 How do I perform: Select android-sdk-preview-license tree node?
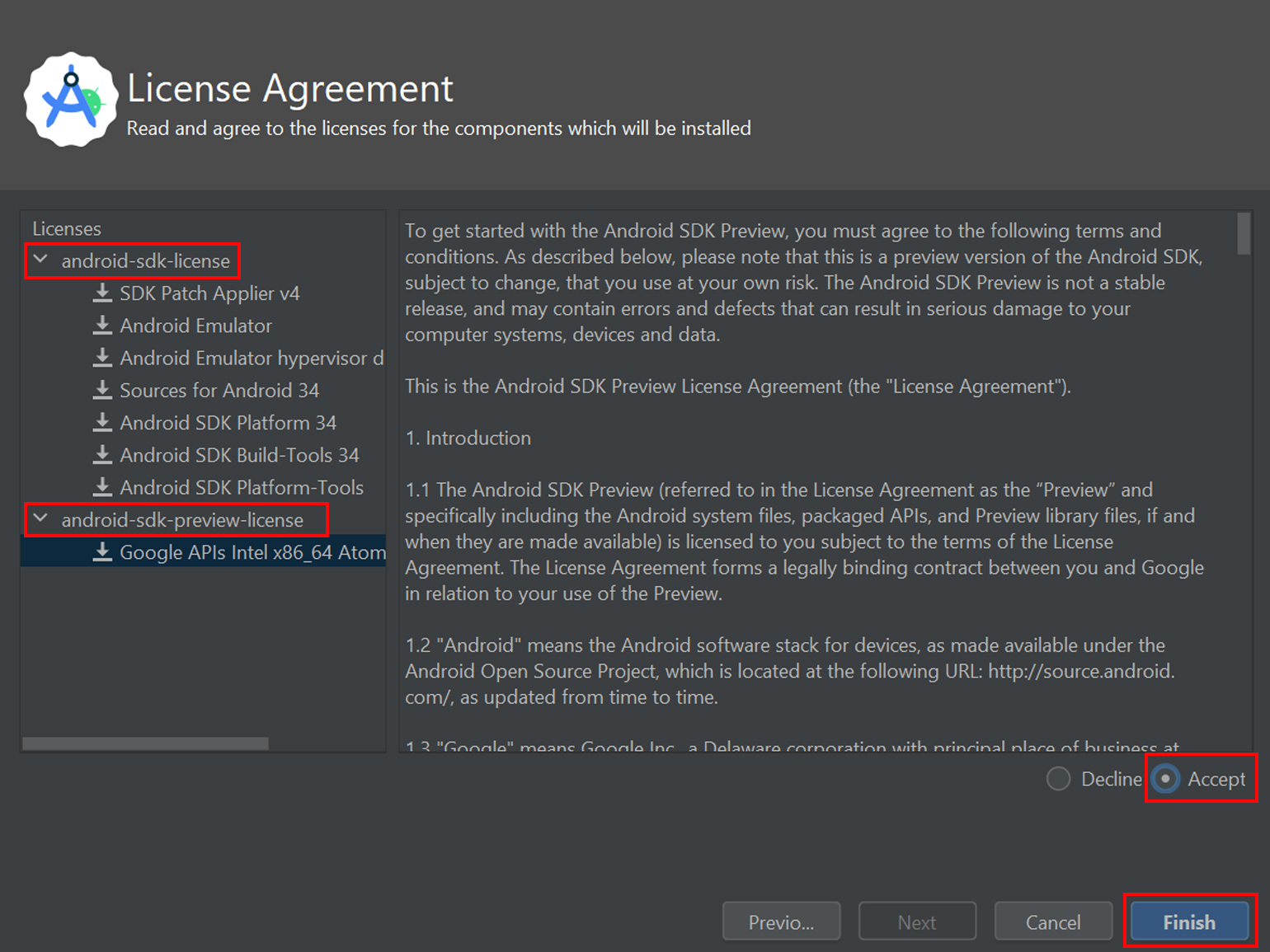point(182,520)
